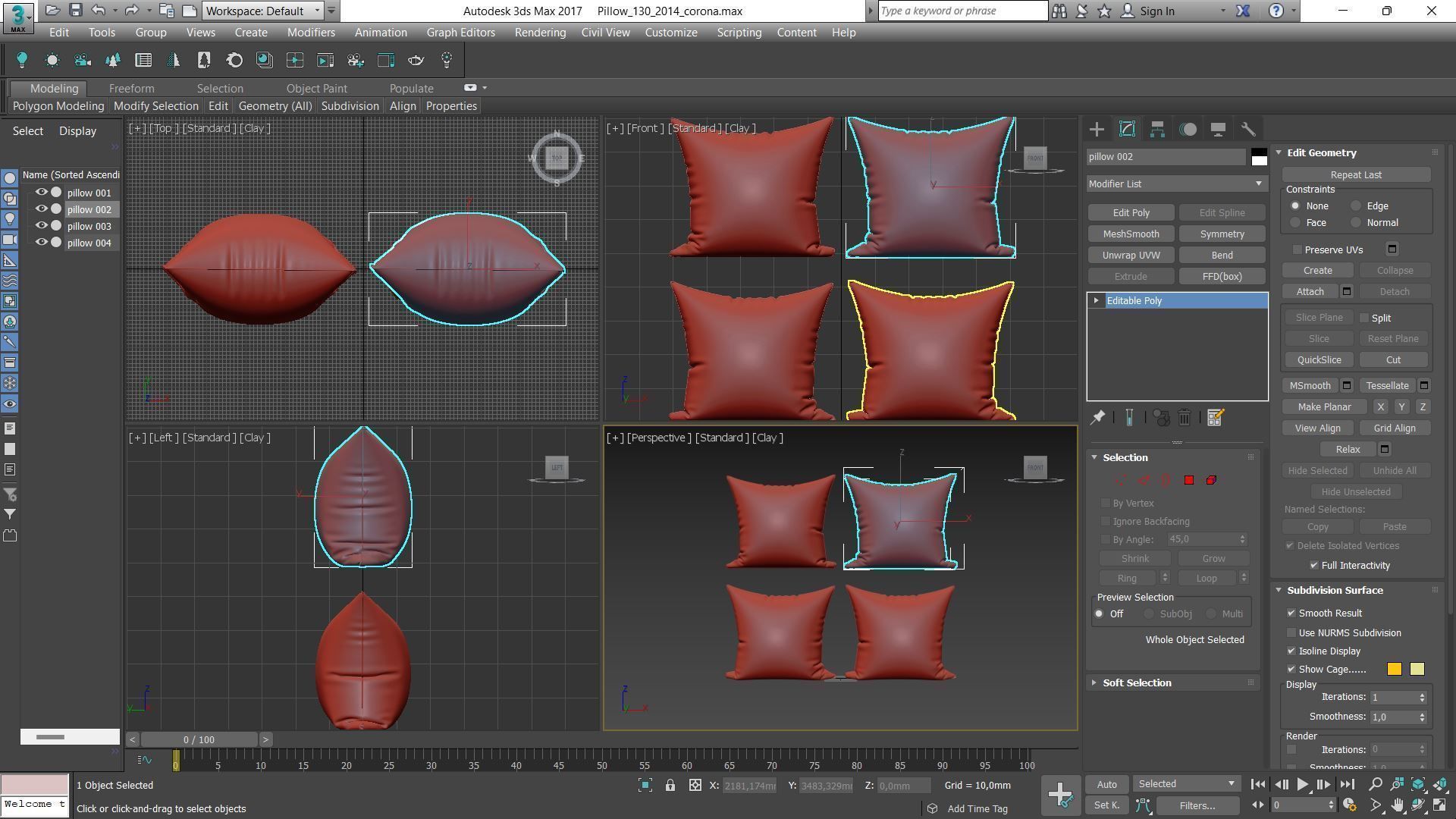Viewport: 1456px width, 819px height.
Task: Remove modifier from stack trash icon
Action: tap(1184, 418)
